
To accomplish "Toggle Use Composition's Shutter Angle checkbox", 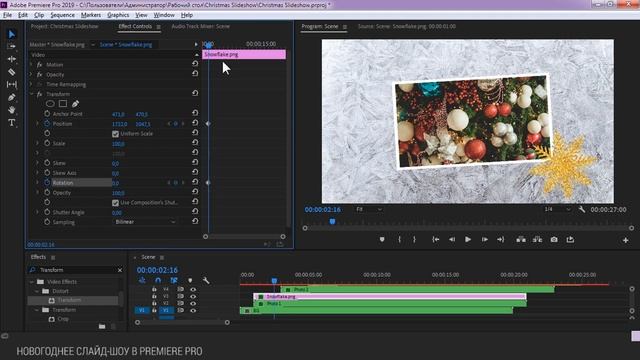I will pyautogui.click(x=115, y=202).
